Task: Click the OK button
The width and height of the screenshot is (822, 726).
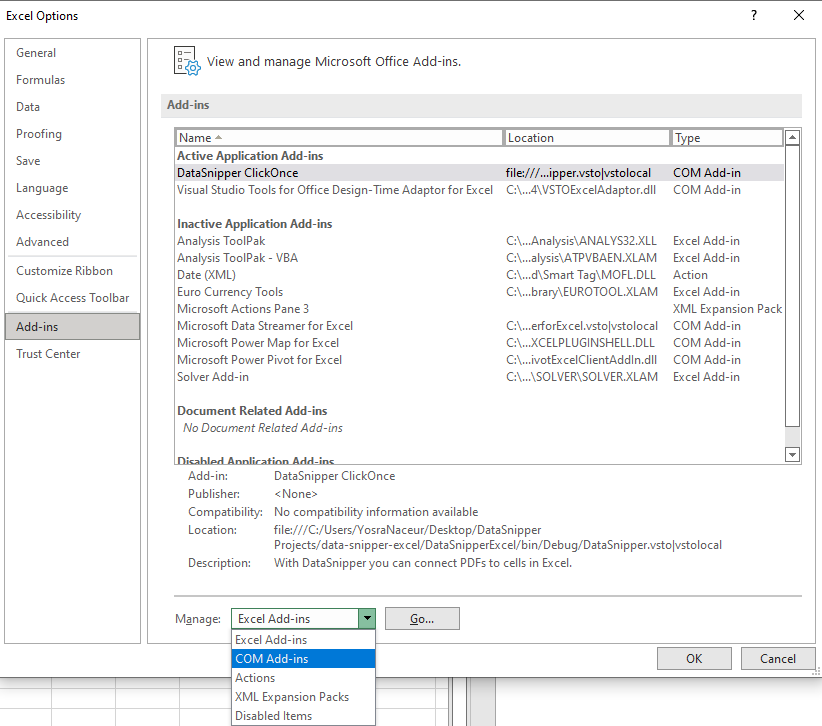Action: coord(694,658)
